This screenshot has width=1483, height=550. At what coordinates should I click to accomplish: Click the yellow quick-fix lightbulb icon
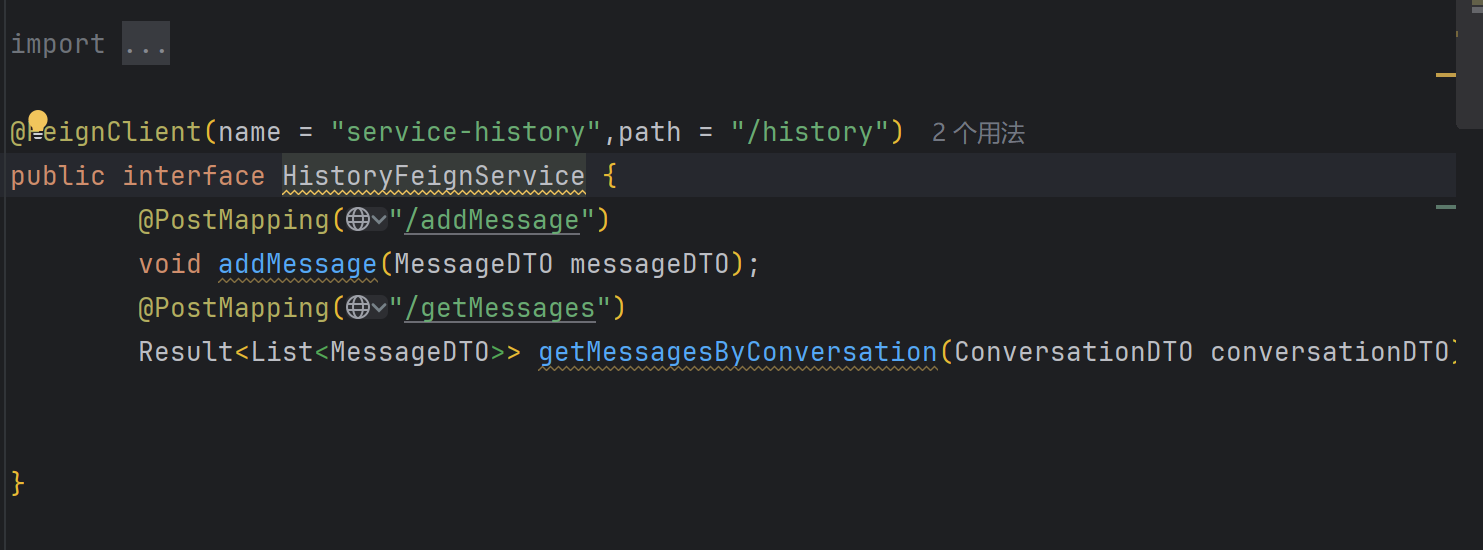click(38, 122)
